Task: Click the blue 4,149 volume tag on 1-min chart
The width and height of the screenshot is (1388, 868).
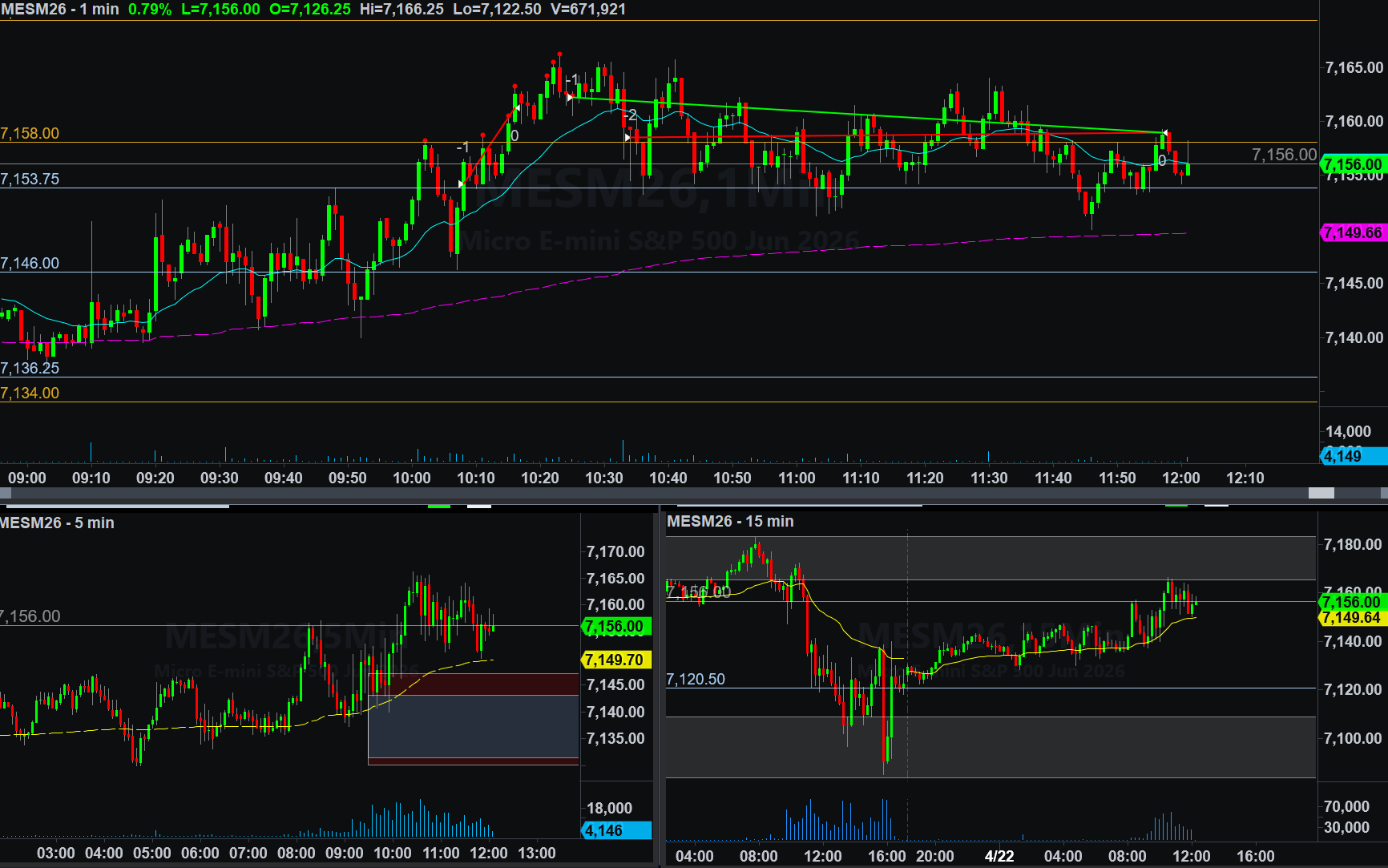Action: [x=1353, y=456]
